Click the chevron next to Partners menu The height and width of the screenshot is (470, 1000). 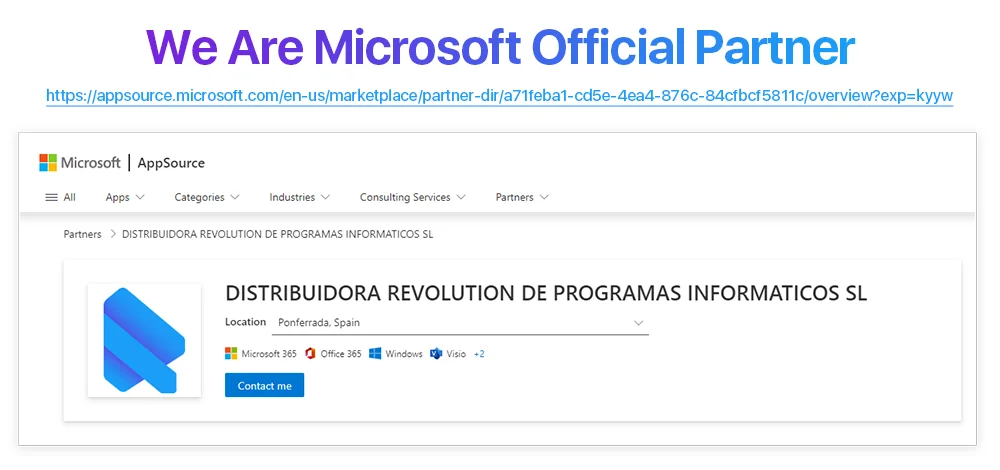click(544, 198)
